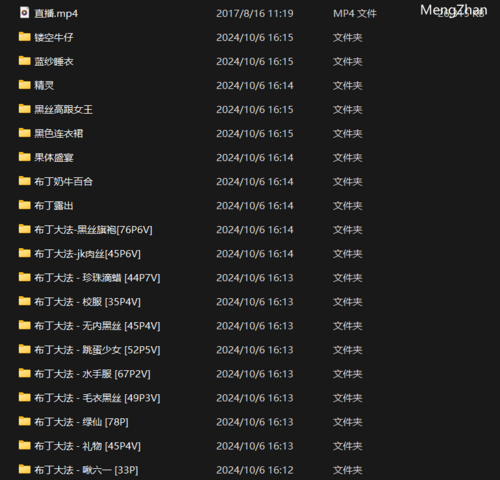
Task: Select the name 布丁大法 - 啾六一 [33P]
Action: (x=86, y=470)
